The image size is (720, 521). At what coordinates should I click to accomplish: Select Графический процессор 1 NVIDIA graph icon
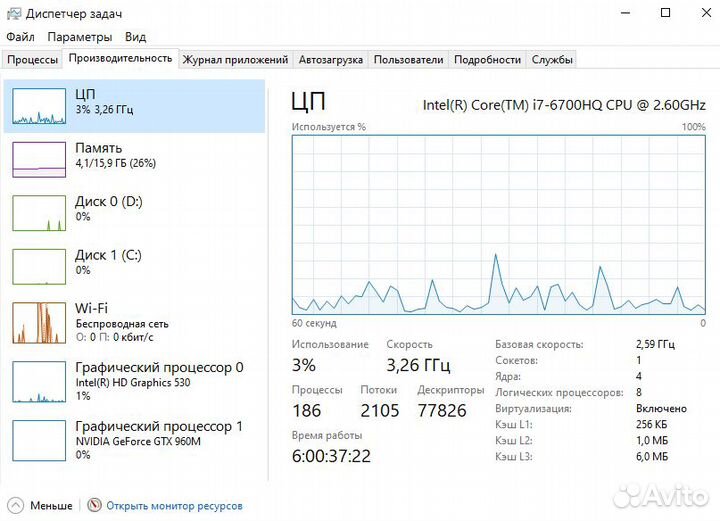(39, 439)
